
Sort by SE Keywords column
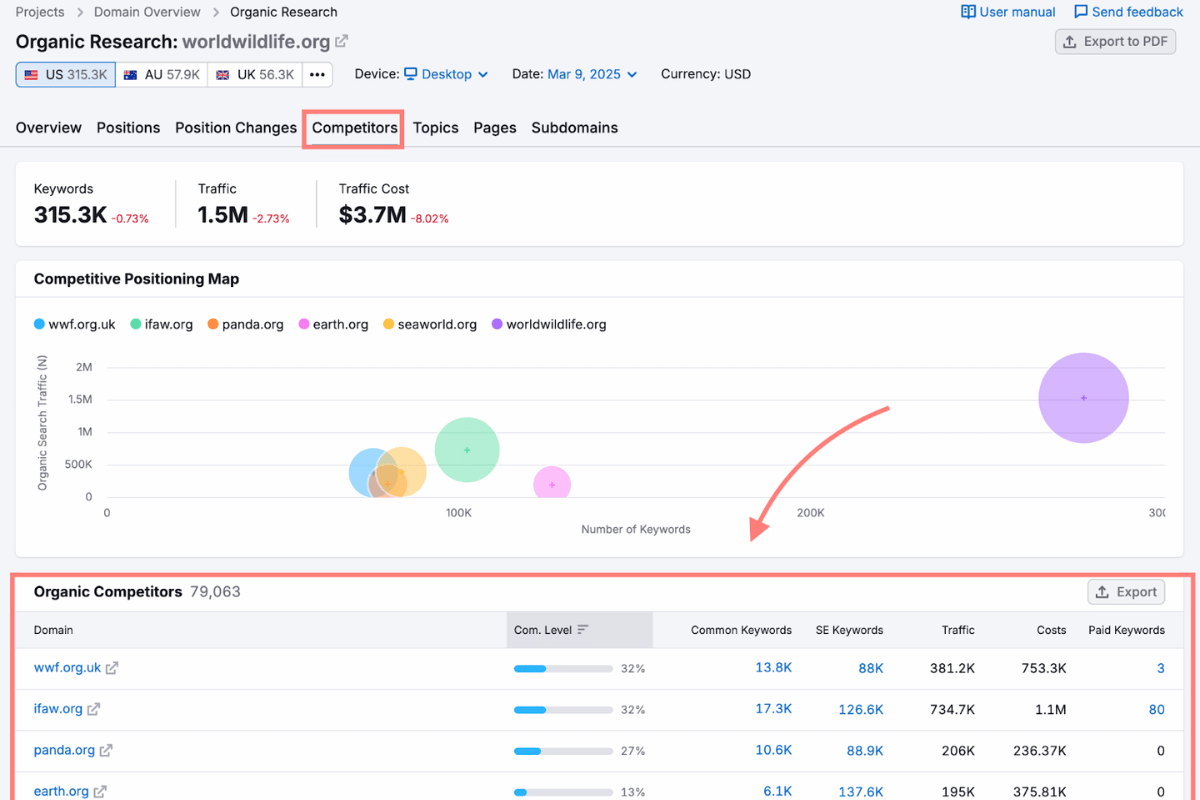pyautogui.click(x=849, y=630)
